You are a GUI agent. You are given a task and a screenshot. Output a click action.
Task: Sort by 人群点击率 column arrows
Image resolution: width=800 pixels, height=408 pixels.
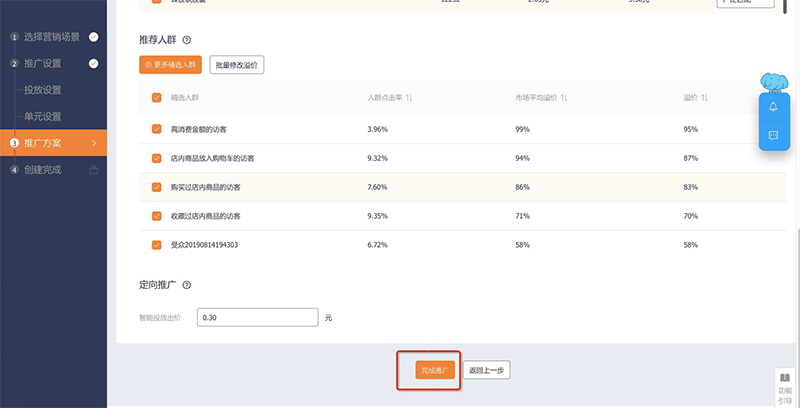pos(410,97)
